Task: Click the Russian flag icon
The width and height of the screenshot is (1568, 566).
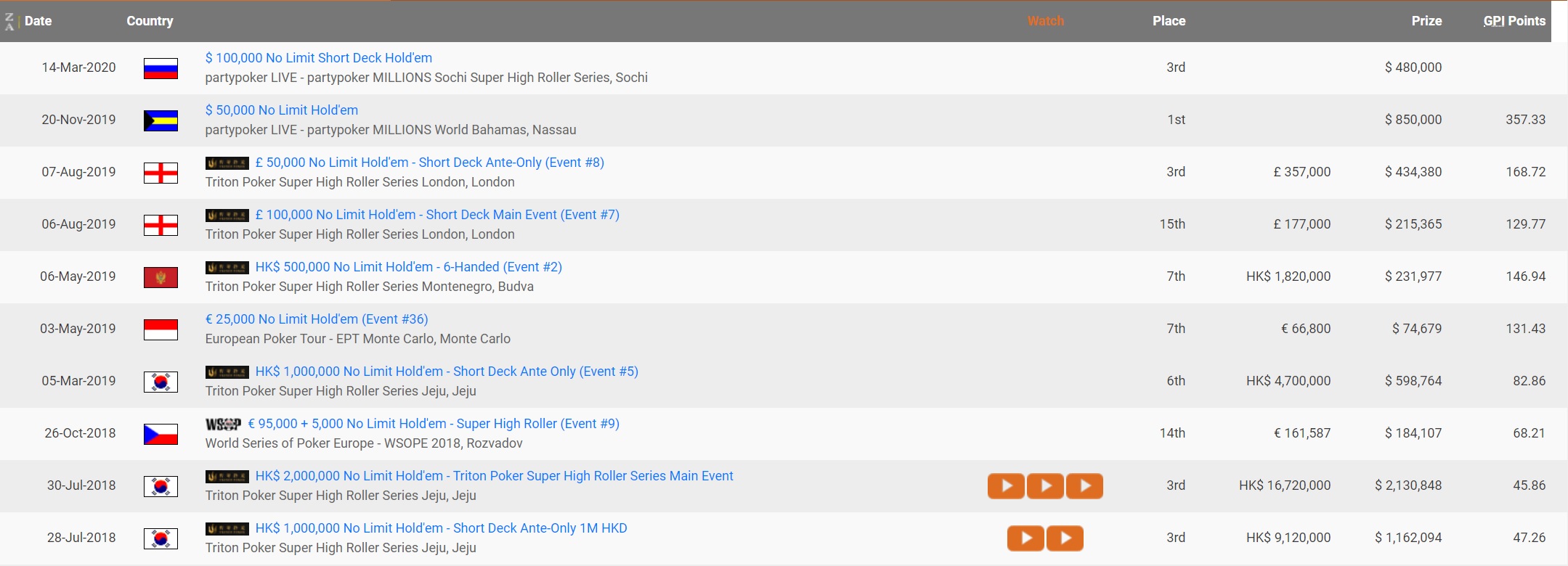Action: pos(161,68)
